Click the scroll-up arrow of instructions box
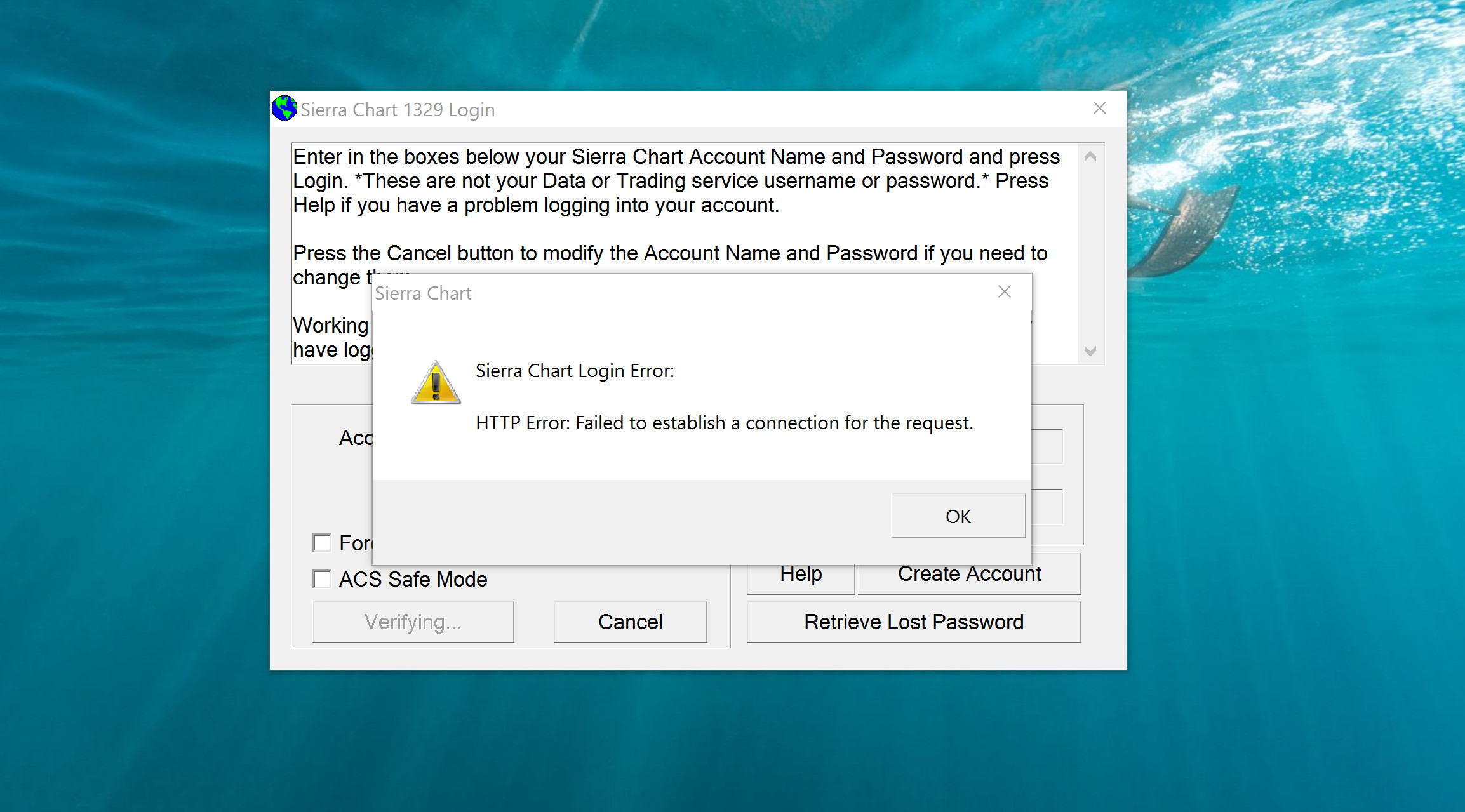Screen dimensions: 1465x812 tap(1090, 156)
